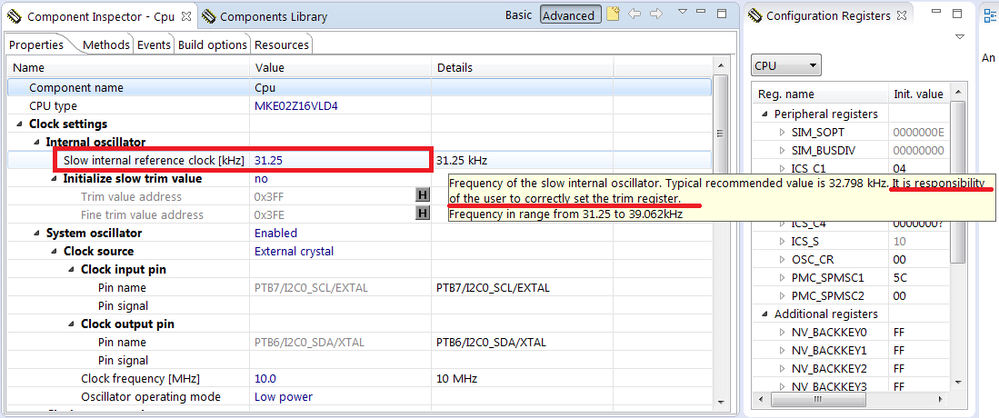Collapse the Internal oscillator group
Screen dimensions: 999x418
tap(37, 143)
